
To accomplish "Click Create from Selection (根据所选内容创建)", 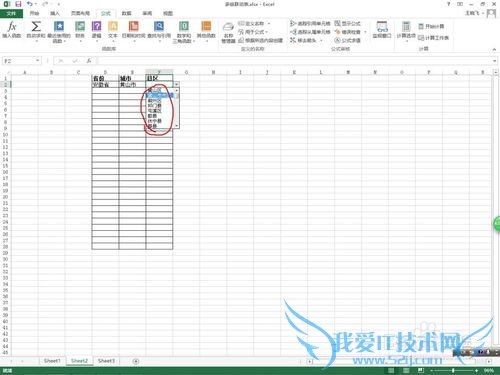I will [x=261, y=40].
